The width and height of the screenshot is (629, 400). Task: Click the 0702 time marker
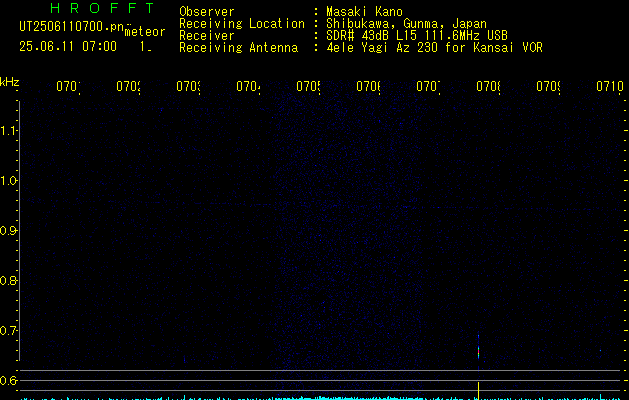(x=128, y=86)
